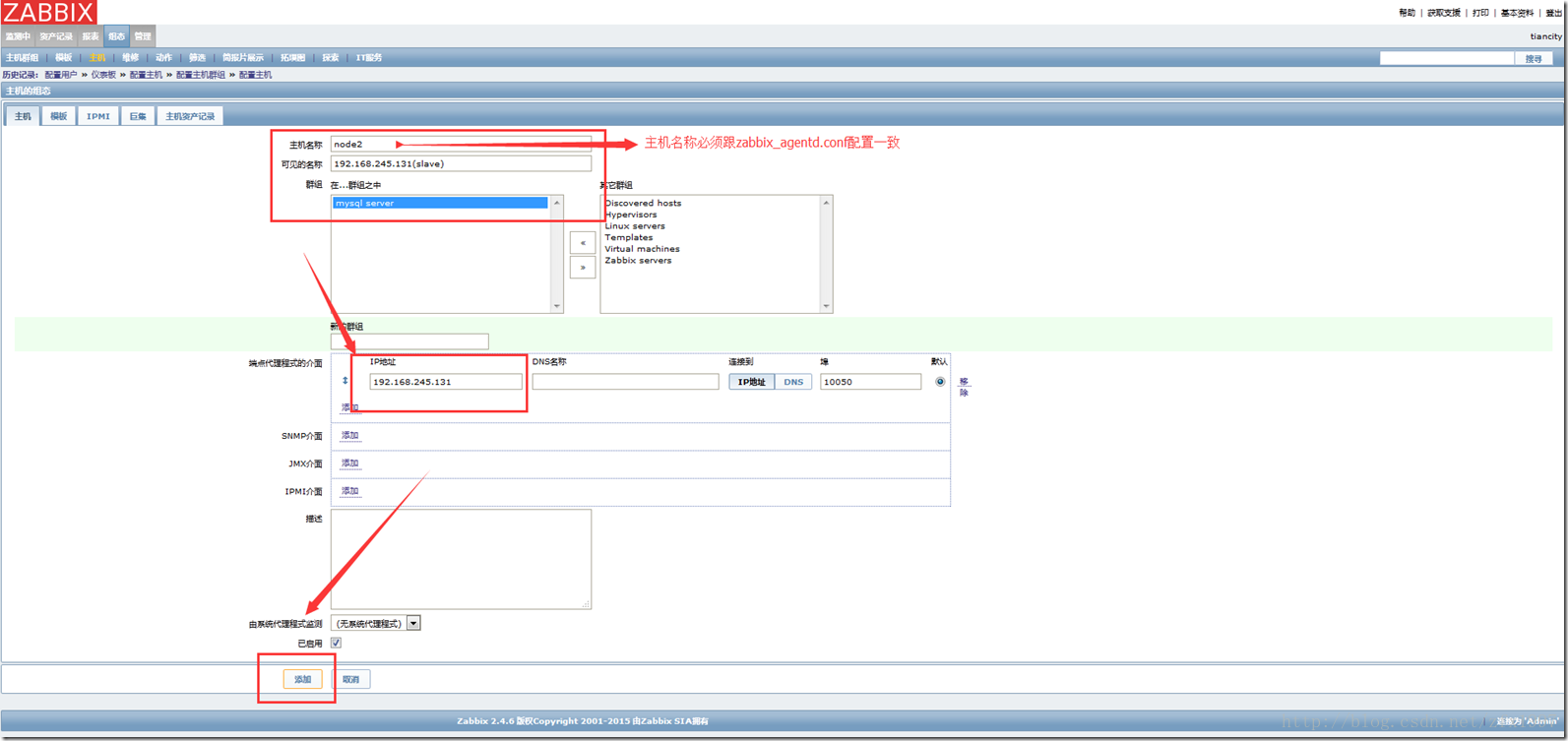Click 打印 print link
1568x741 pixels.
(x=1480, y=13)
